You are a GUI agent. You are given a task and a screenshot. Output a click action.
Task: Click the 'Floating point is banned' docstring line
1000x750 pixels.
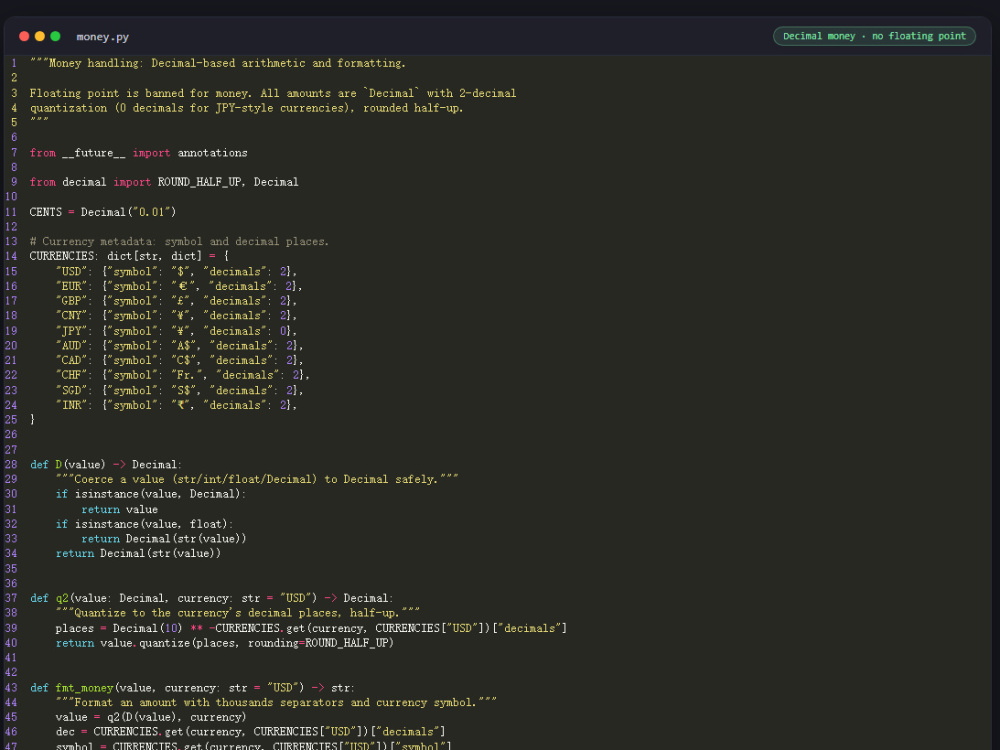pyautogui.click(x=273, y=93)
